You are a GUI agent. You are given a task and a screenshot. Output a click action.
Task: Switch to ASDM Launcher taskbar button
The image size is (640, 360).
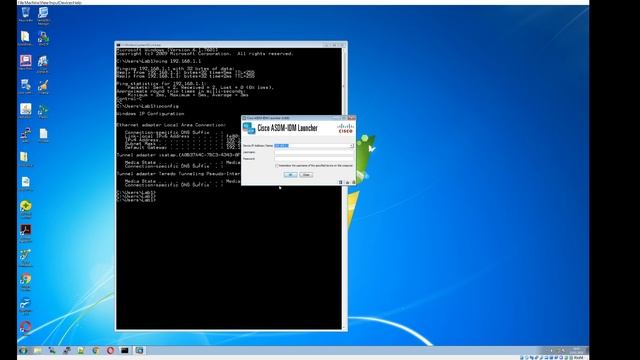click(x=140, y=350)
